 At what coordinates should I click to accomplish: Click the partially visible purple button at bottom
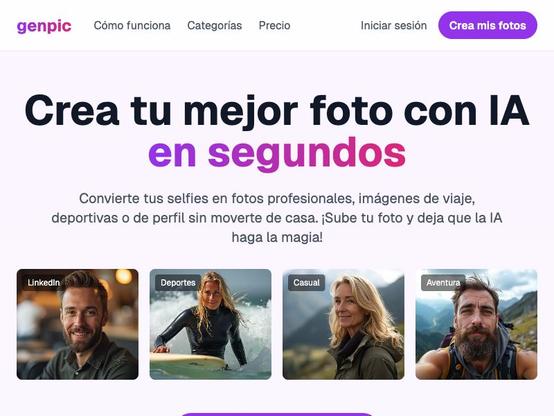click(x=277, y=414)
